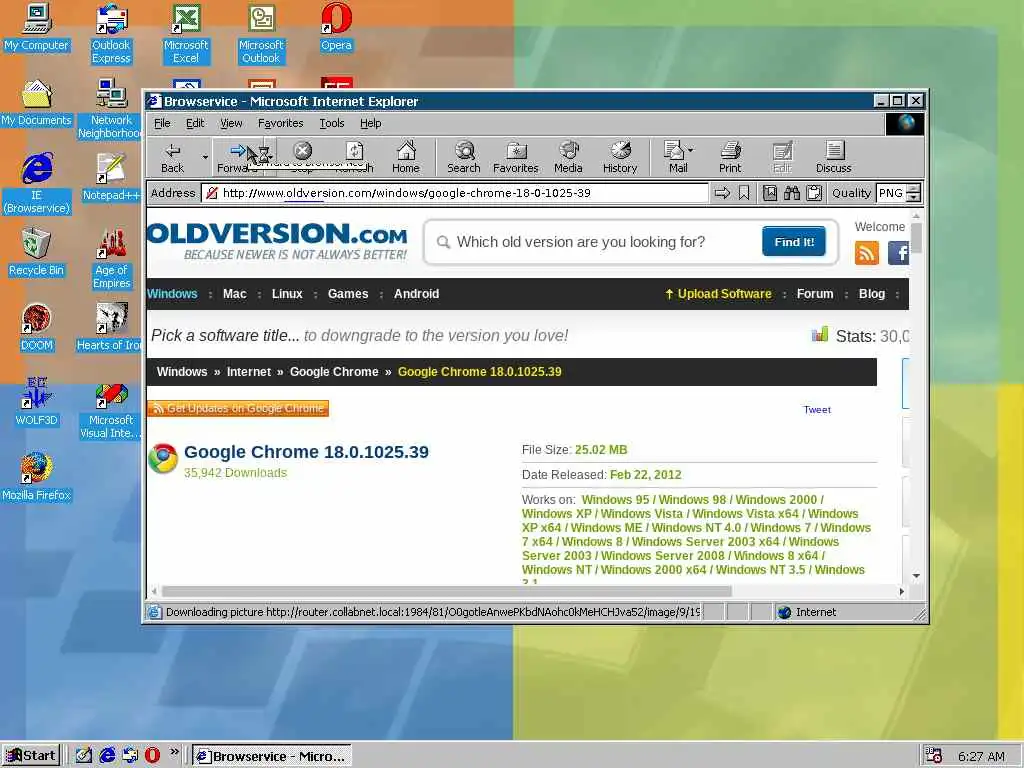Select the Recycle Bin desktop icon
This screenshot has width=1024, height=768.
click(36, 252)
